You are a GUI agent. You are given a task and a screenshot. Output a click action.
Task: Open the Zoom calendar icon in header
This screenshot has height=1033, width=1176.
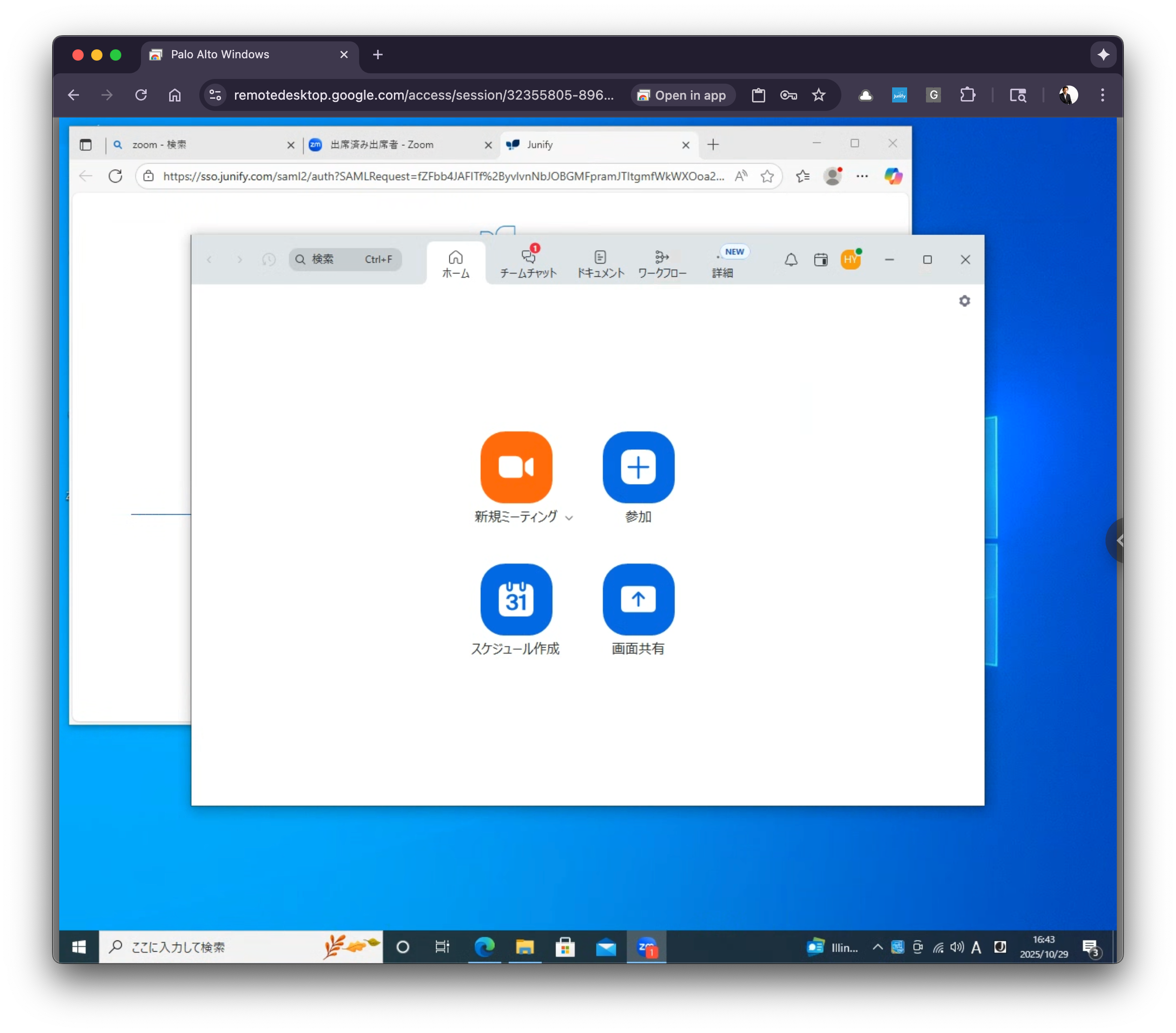tap(821, 260)
